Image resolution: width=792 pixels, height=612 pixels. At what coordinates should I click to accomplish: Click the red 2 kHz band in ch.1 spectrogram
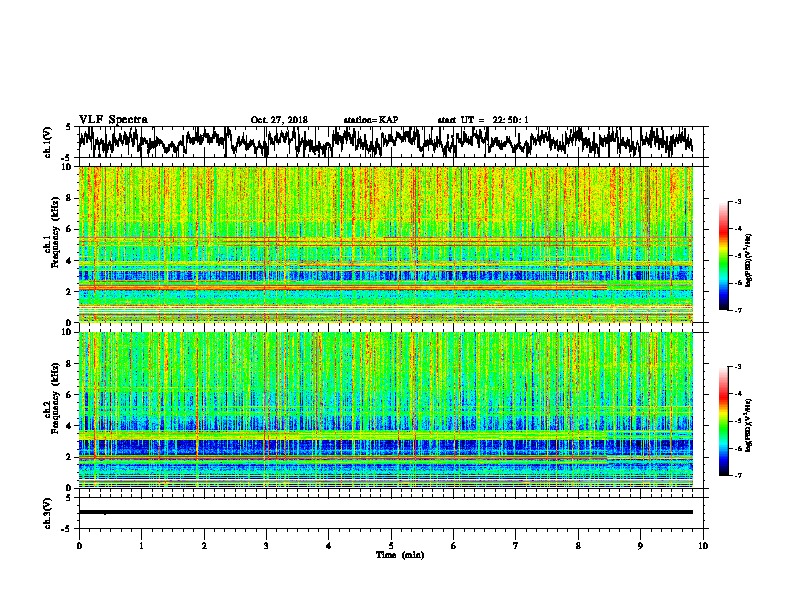342,288
